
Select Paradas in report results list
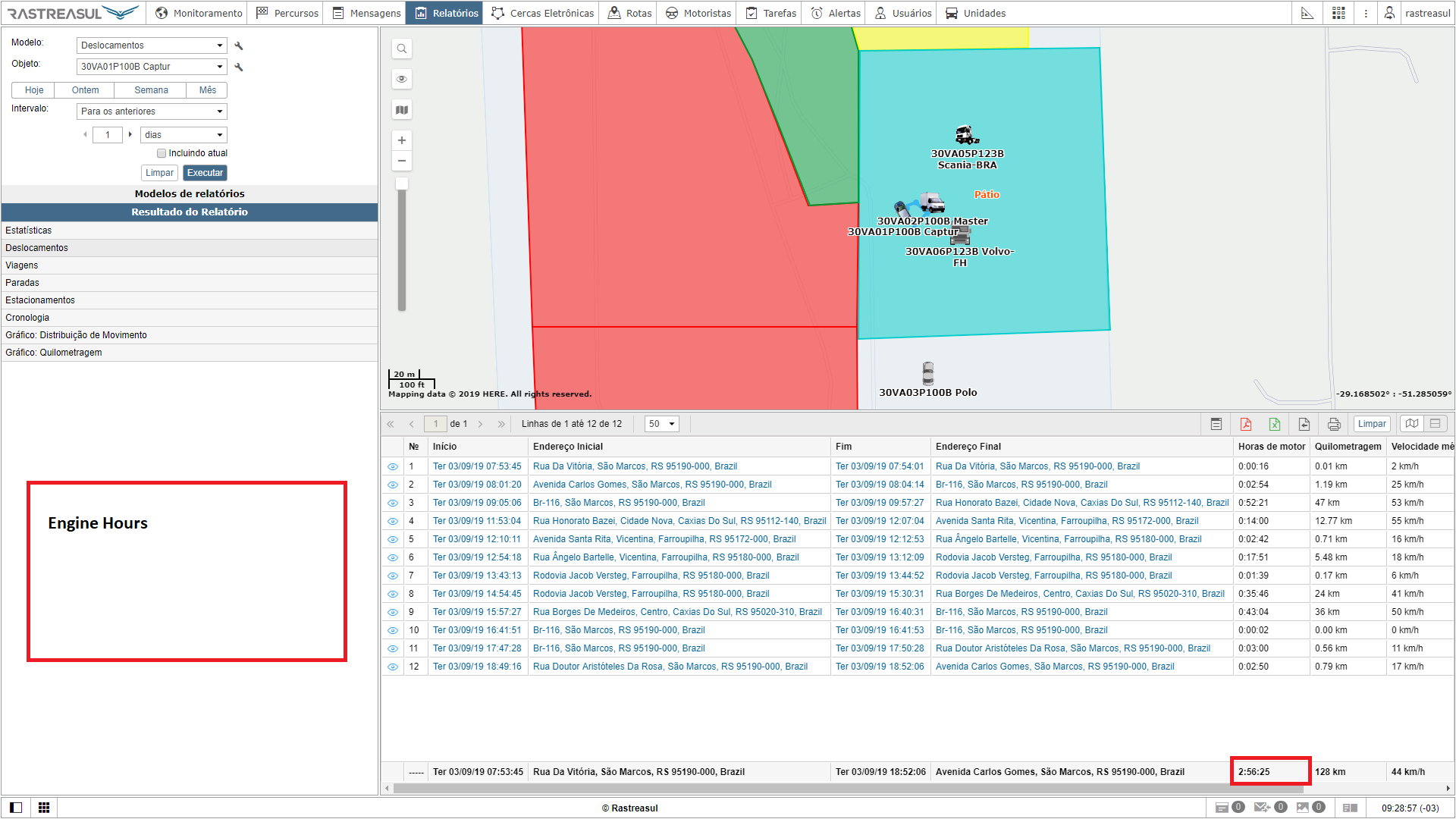[23, 283]
